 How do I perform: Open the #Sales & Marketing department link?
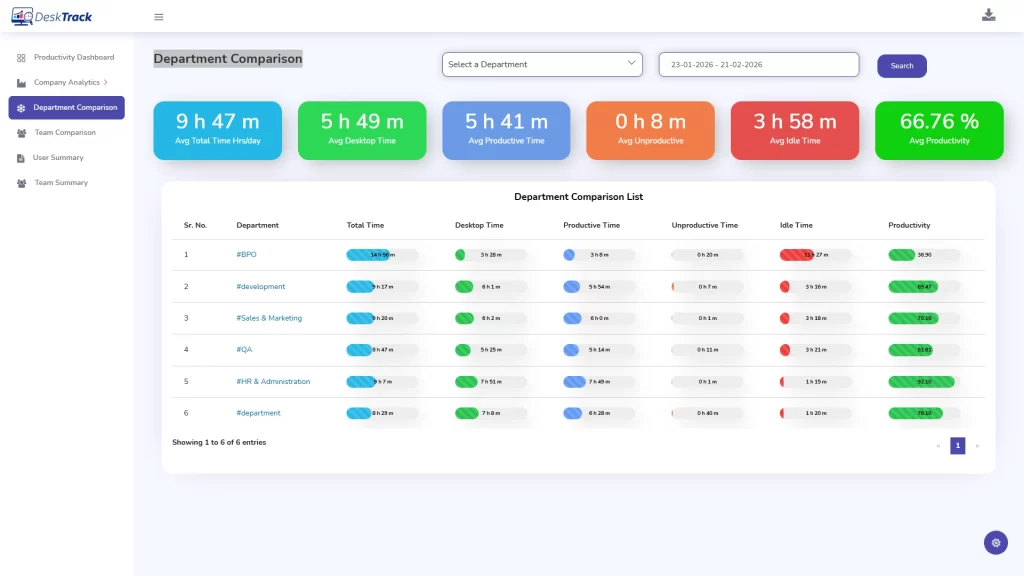click(x=269, y=318)
